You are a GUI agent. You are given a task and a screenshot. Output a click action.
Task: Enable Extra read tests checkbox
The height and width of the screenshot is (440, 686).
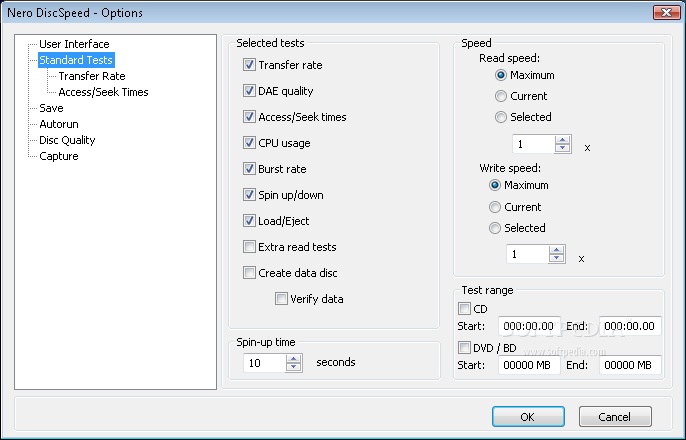click(249, 247)
